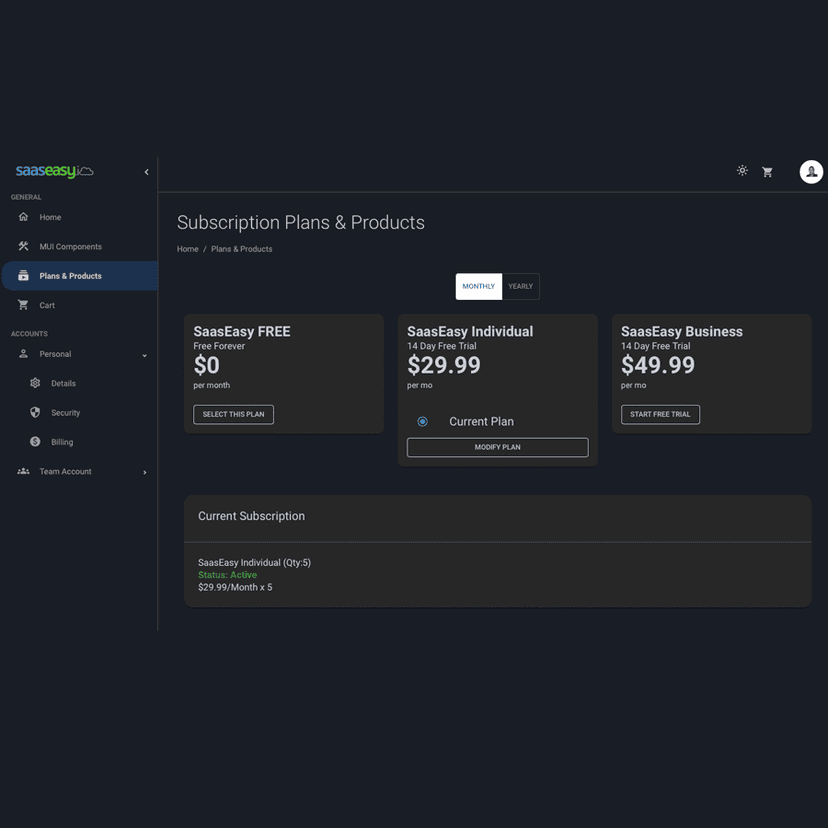The width and height of the screenshot is (828, 828).
Task: Select the Current Plan radio button
Action: click(422, 421)
